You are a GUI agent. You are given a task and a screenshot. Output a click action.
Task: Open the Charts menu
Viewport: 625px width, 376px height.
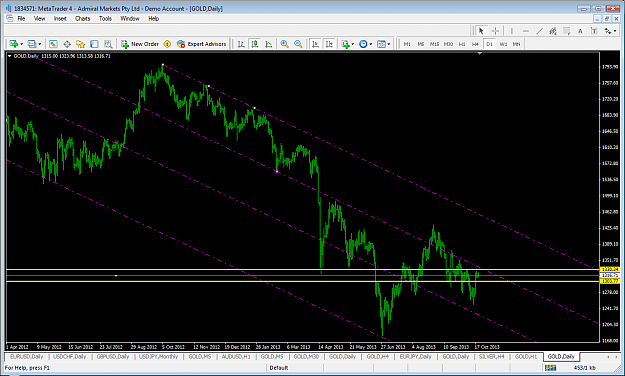(83, 18)
